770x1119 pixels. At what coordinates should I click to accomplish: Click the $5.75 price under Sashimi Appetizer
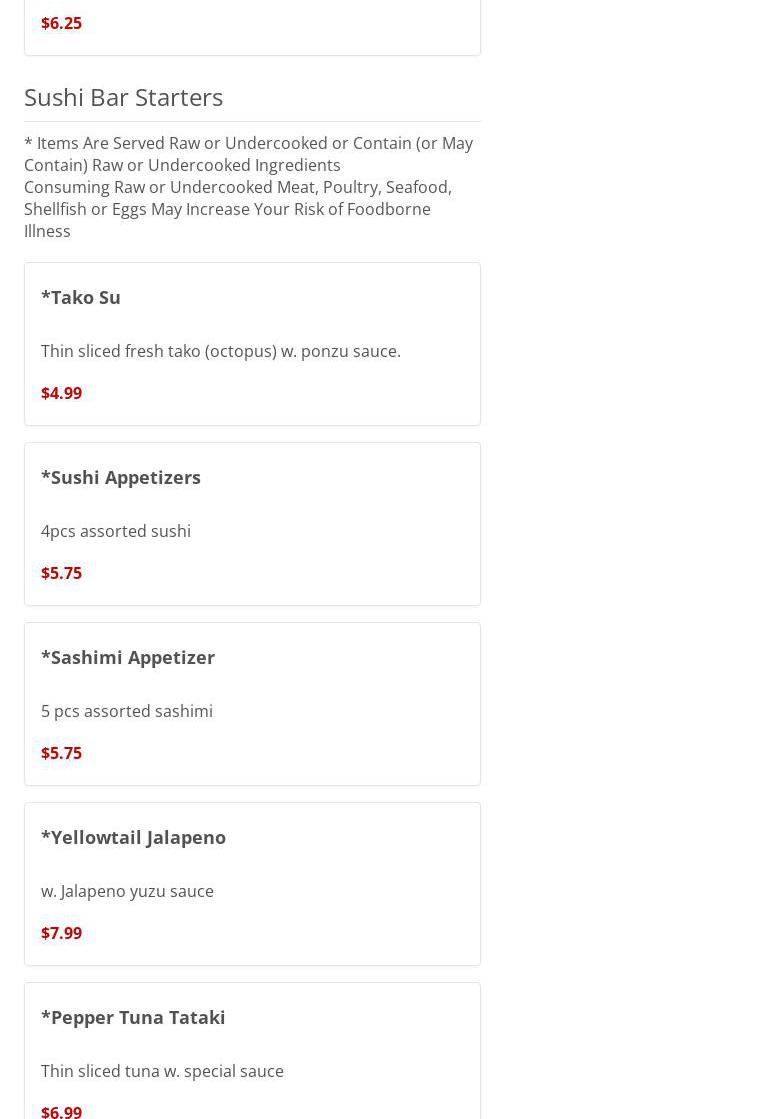point(61,753)
